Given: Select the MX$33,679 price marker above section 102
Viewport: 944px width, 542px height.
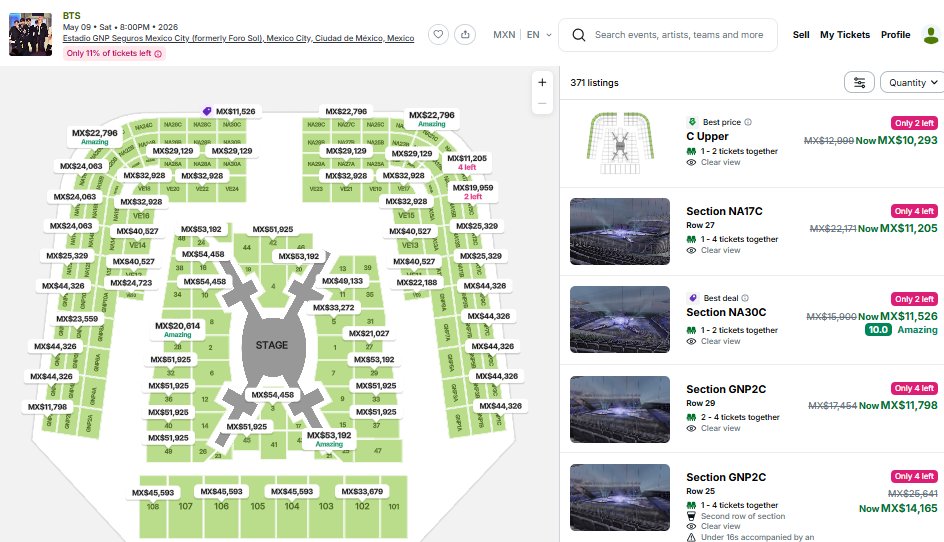Looking at the screenshot, I should [362, 491].
